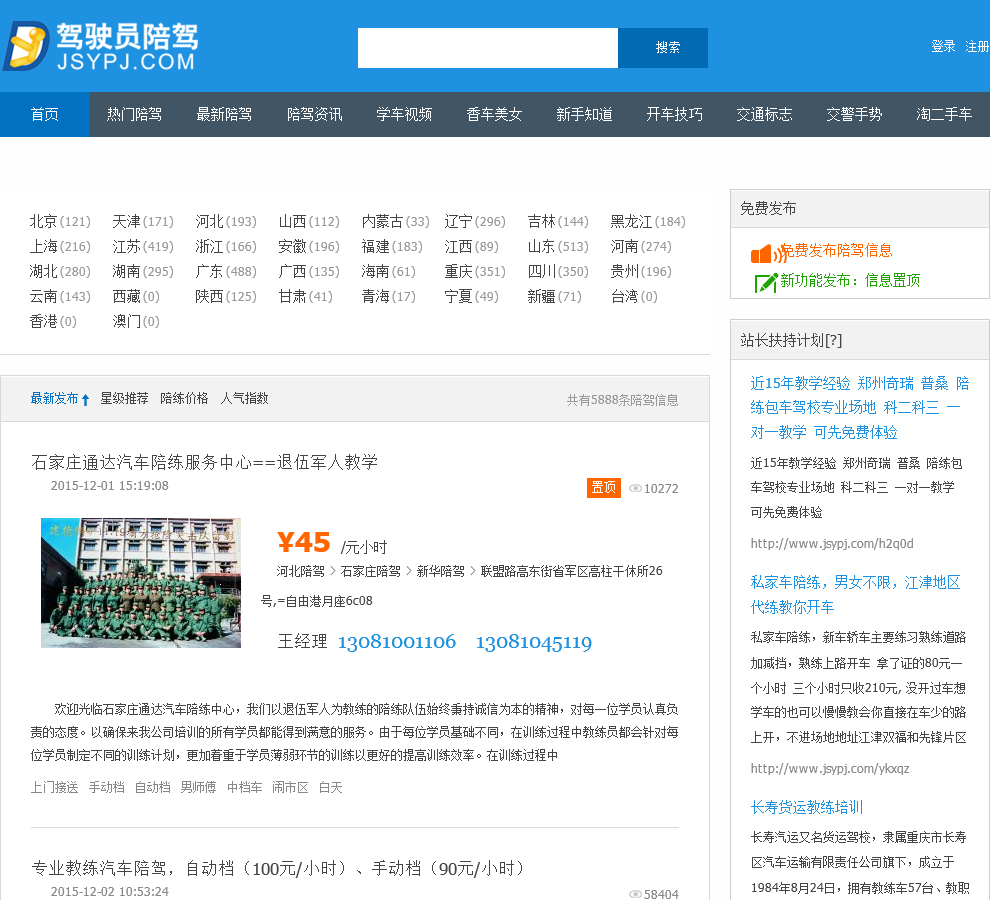Click the orange megaphone icon
This screenshot has height=900, width=990.
766,253
